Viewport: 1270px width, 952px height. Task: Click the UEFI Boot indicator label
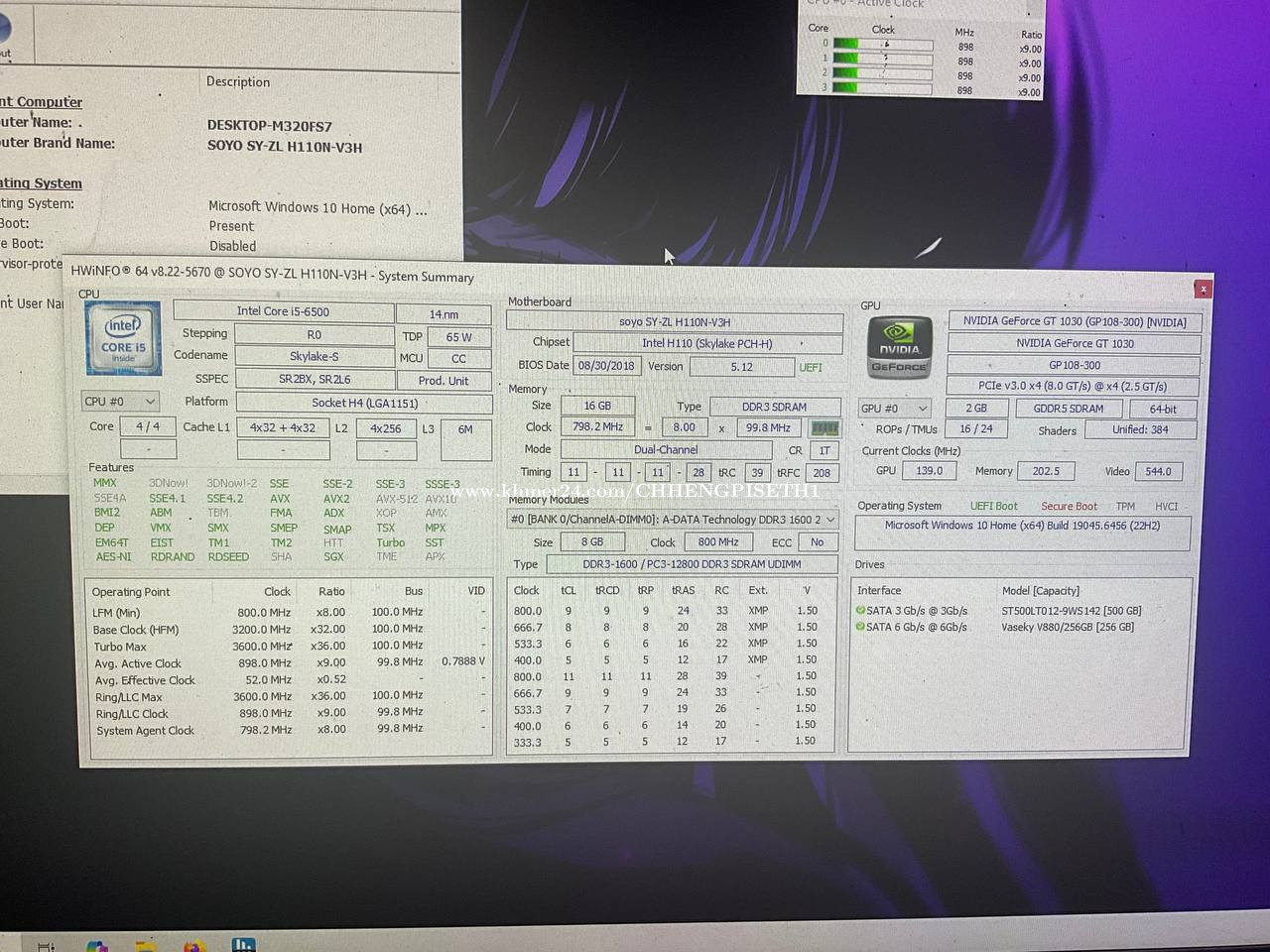[x=993, y=506]
